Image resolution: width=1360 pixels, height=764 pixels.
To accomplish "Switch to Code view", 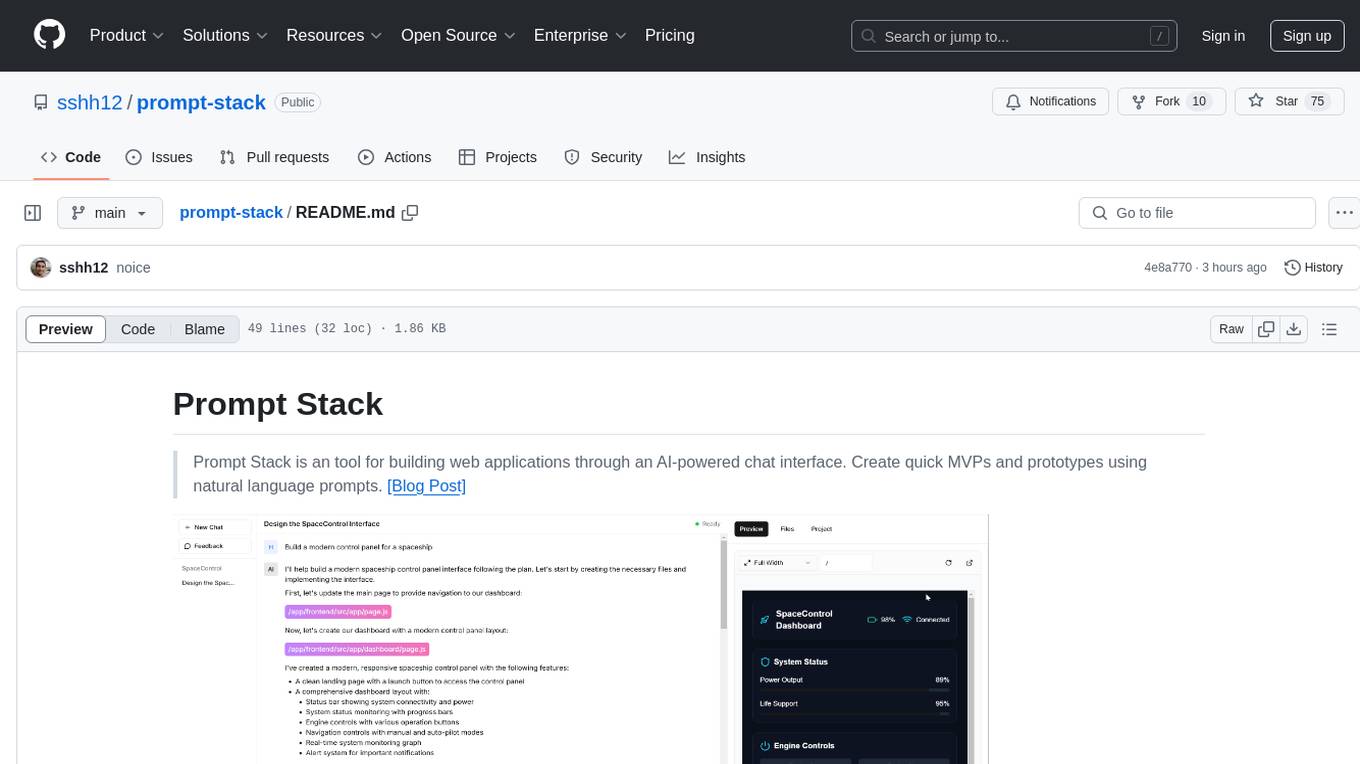I will coord(138,329).
